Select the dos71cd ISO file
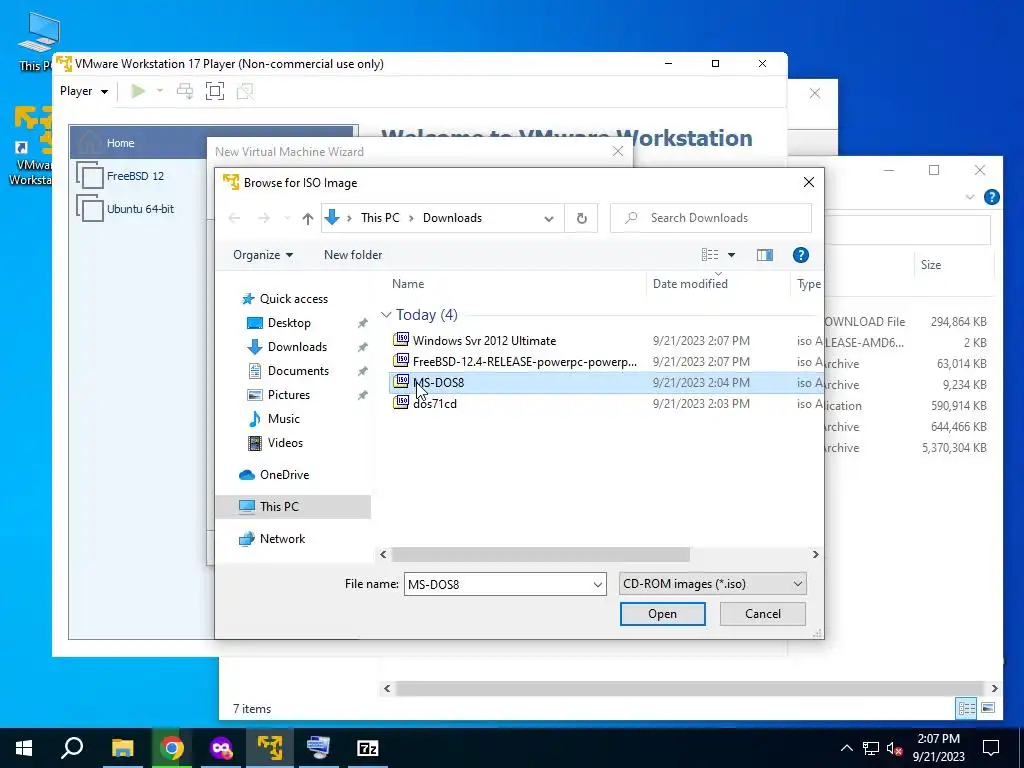Viewport: 1024px width, 768px height. [x=434, y=404]
